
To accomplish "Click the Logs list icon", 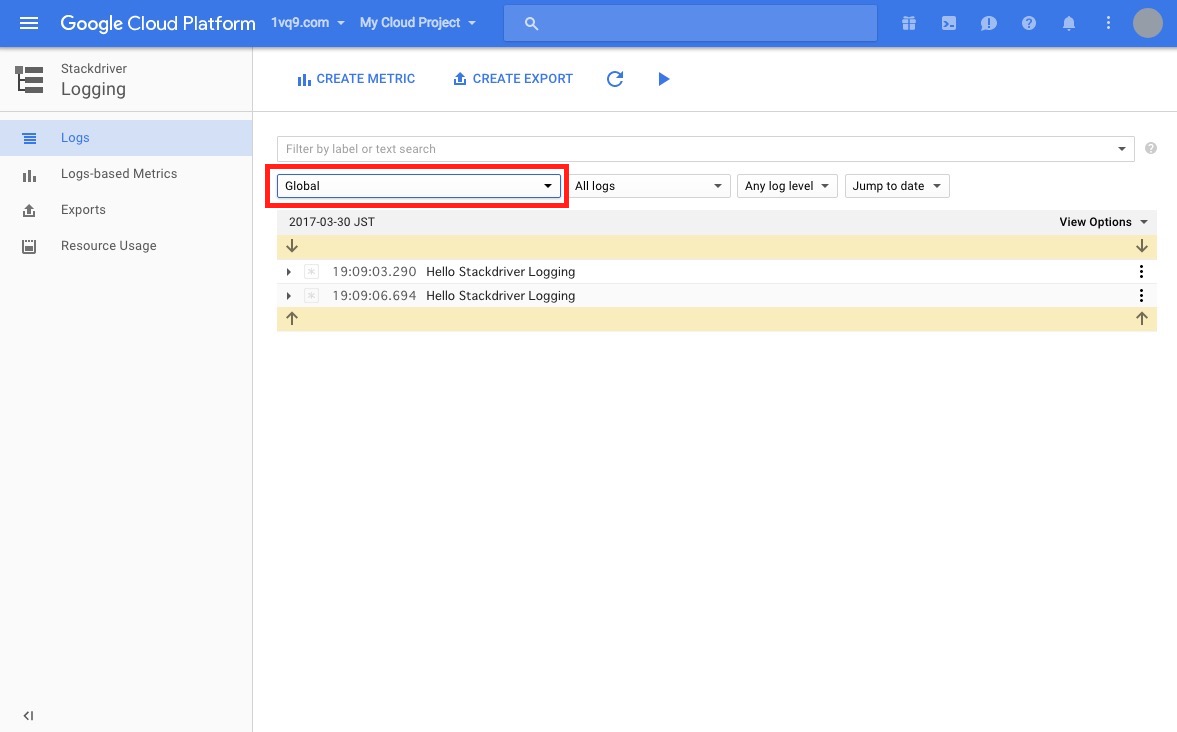I will [x=29, y=138].
